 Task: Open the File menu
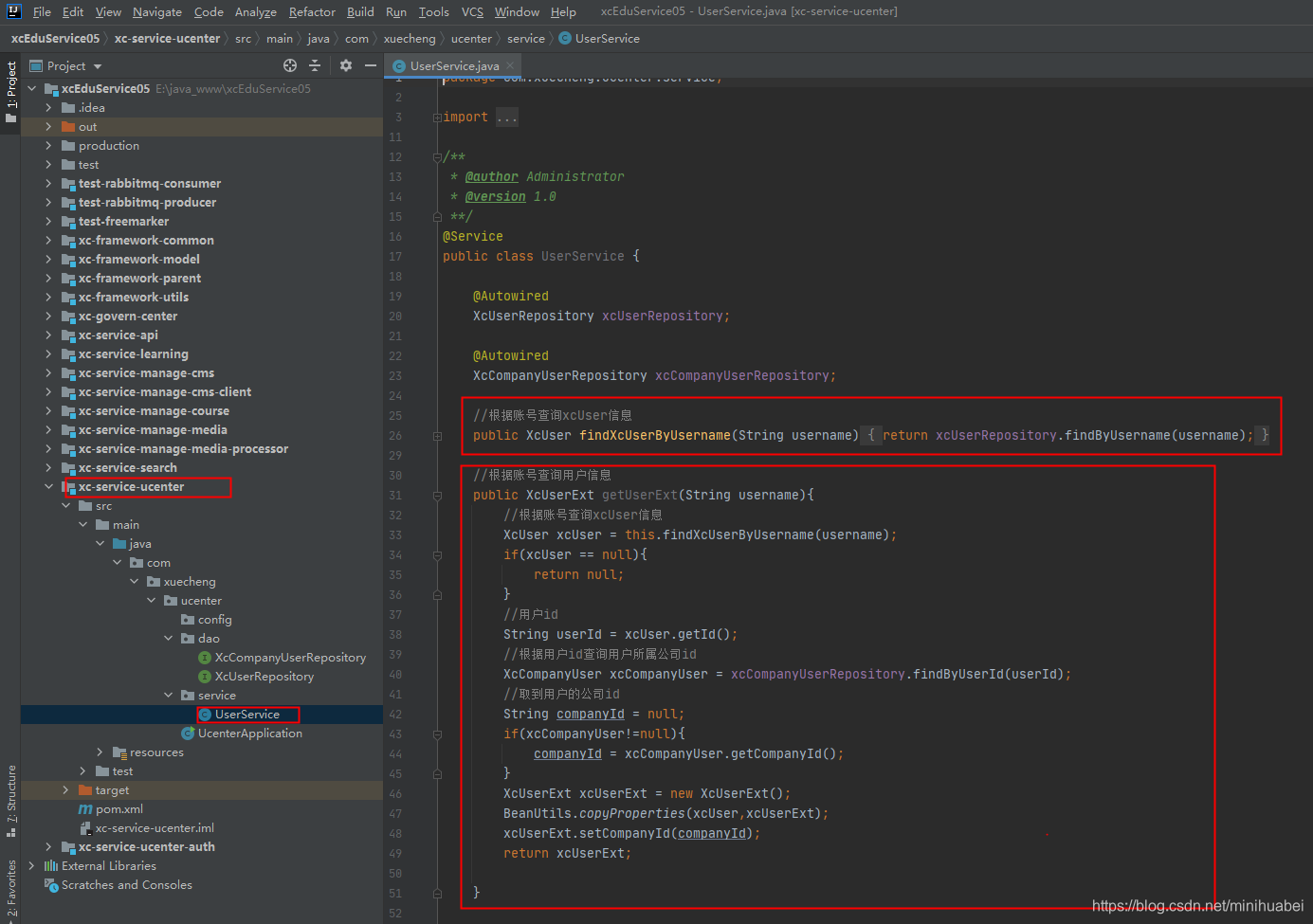pyautogui.click(x=42, y=11)
